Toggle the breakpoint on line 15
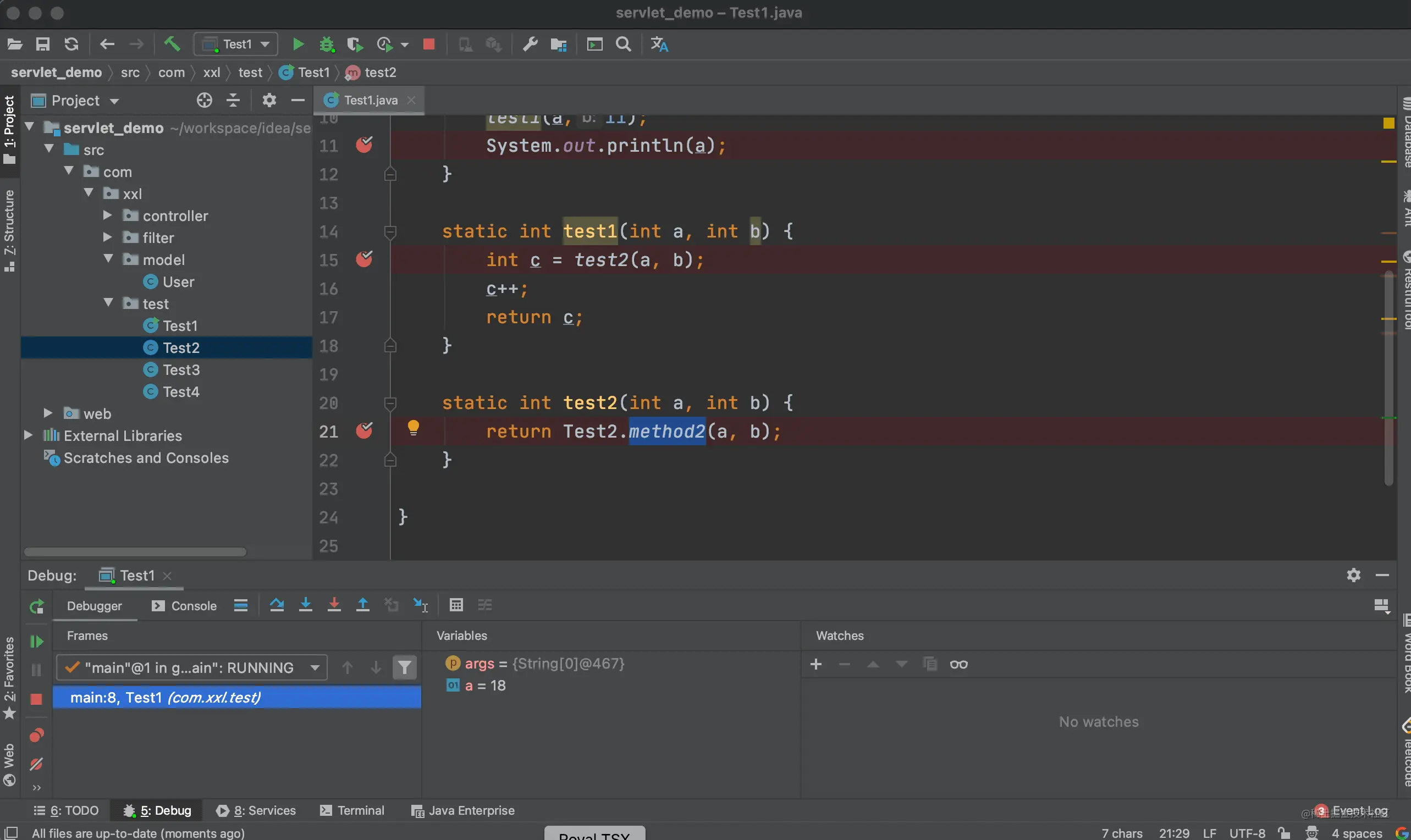This screenshot has width=1411, height=840. (364, 259)
